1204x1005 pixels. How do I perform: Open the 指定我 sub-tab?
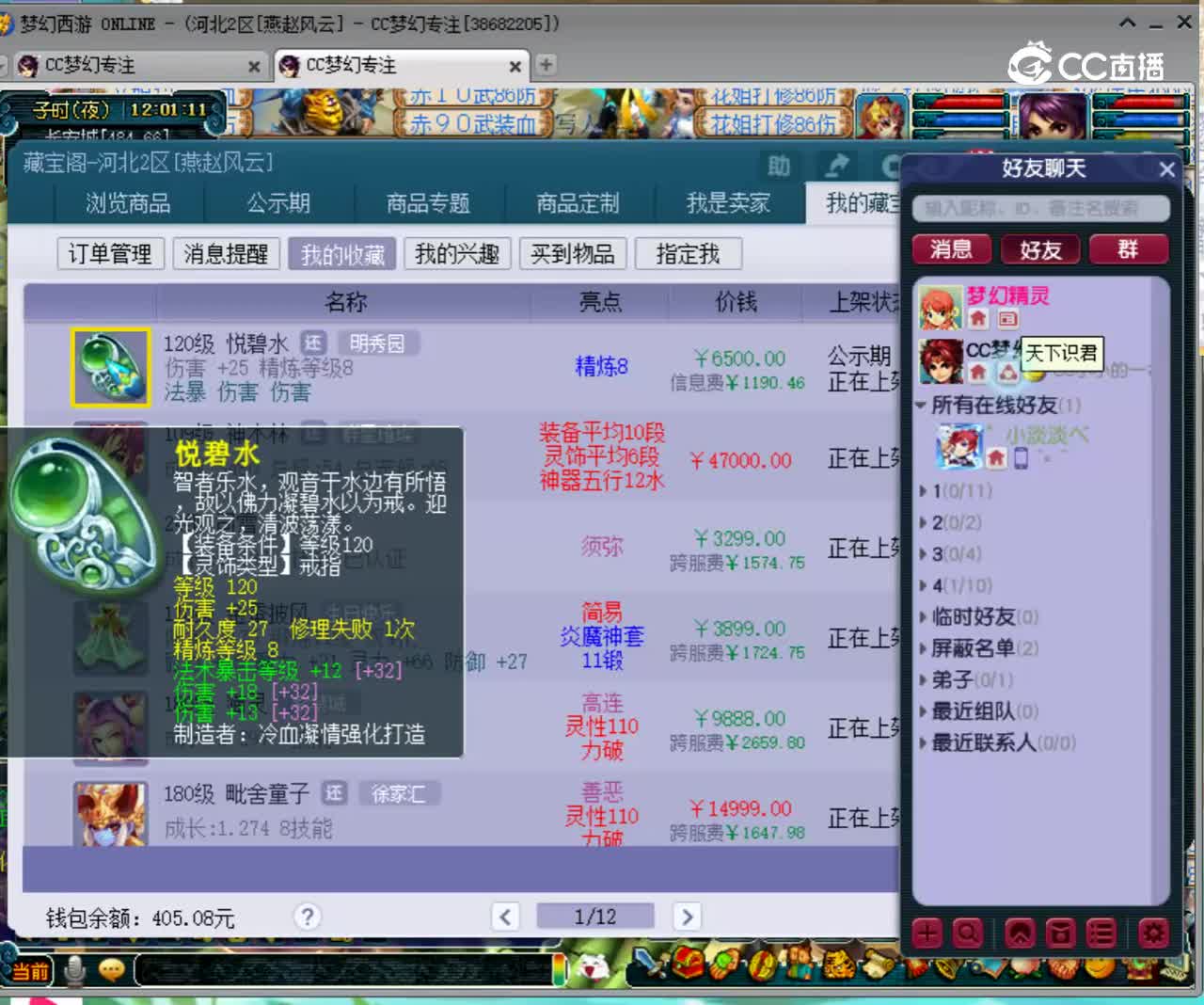pyautogui.click(x=688, y=254)
